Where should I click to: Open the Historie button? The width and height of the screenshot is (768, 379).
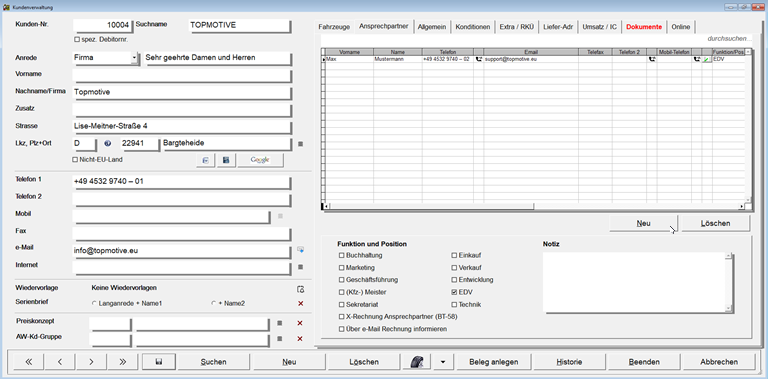tap(569, 362)
